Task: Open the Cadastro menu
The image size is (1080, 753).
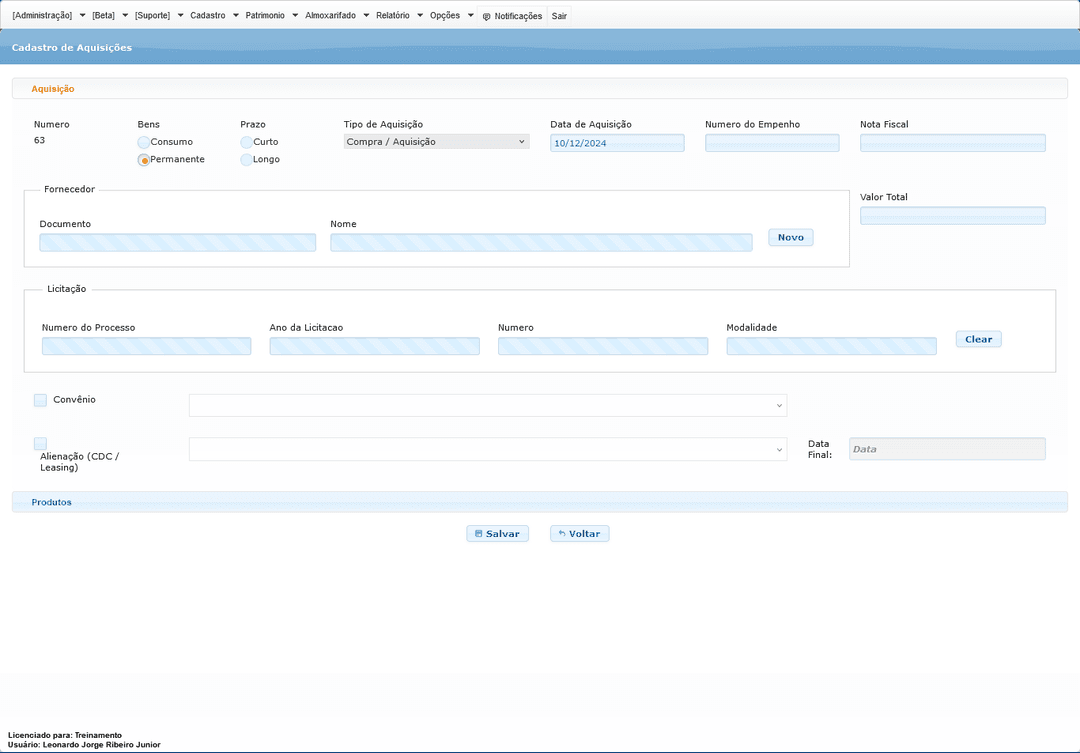Action: click(207, 15)
